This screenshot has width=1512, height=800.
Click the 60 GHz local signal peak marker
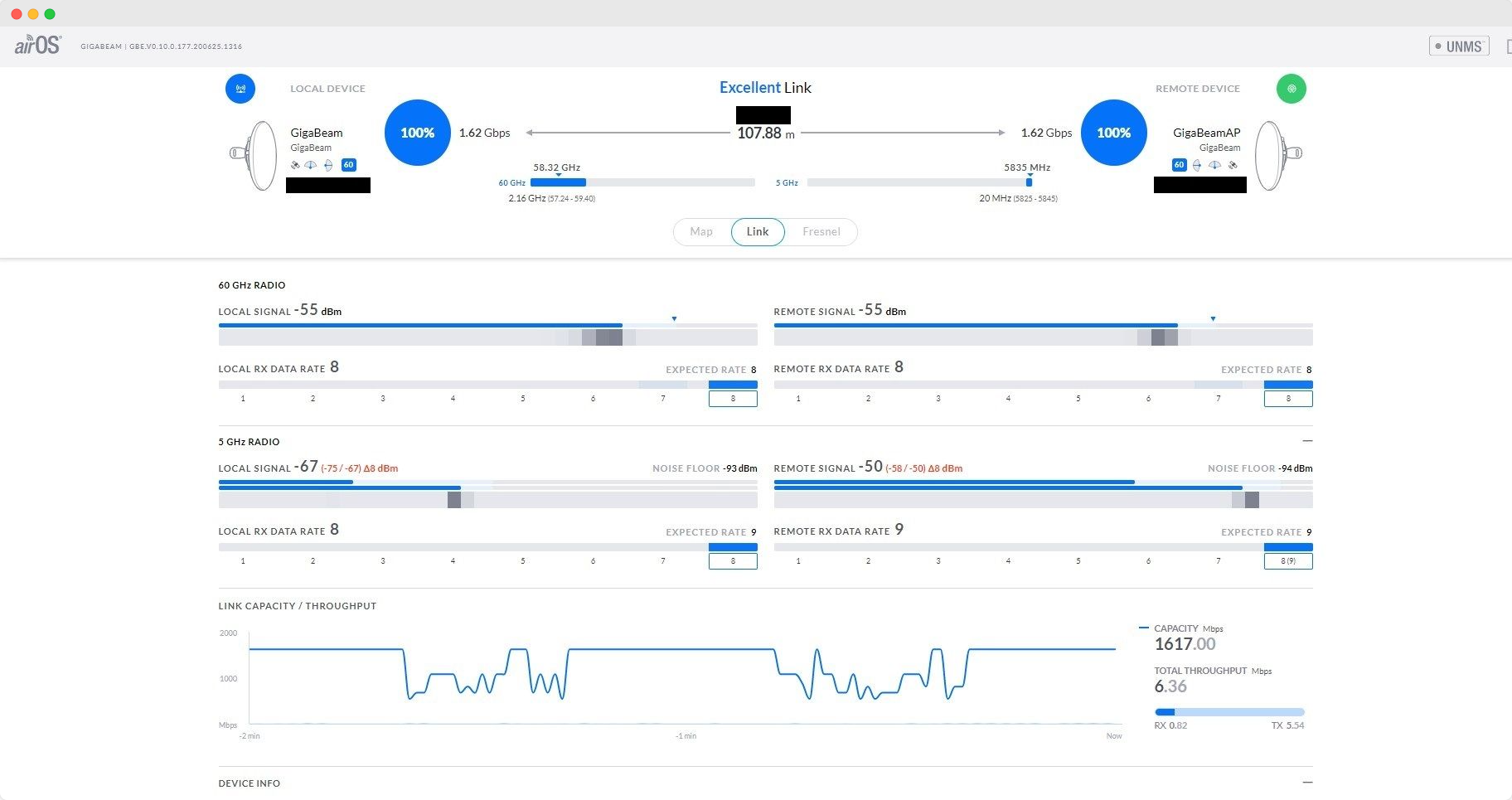point(674,319)
